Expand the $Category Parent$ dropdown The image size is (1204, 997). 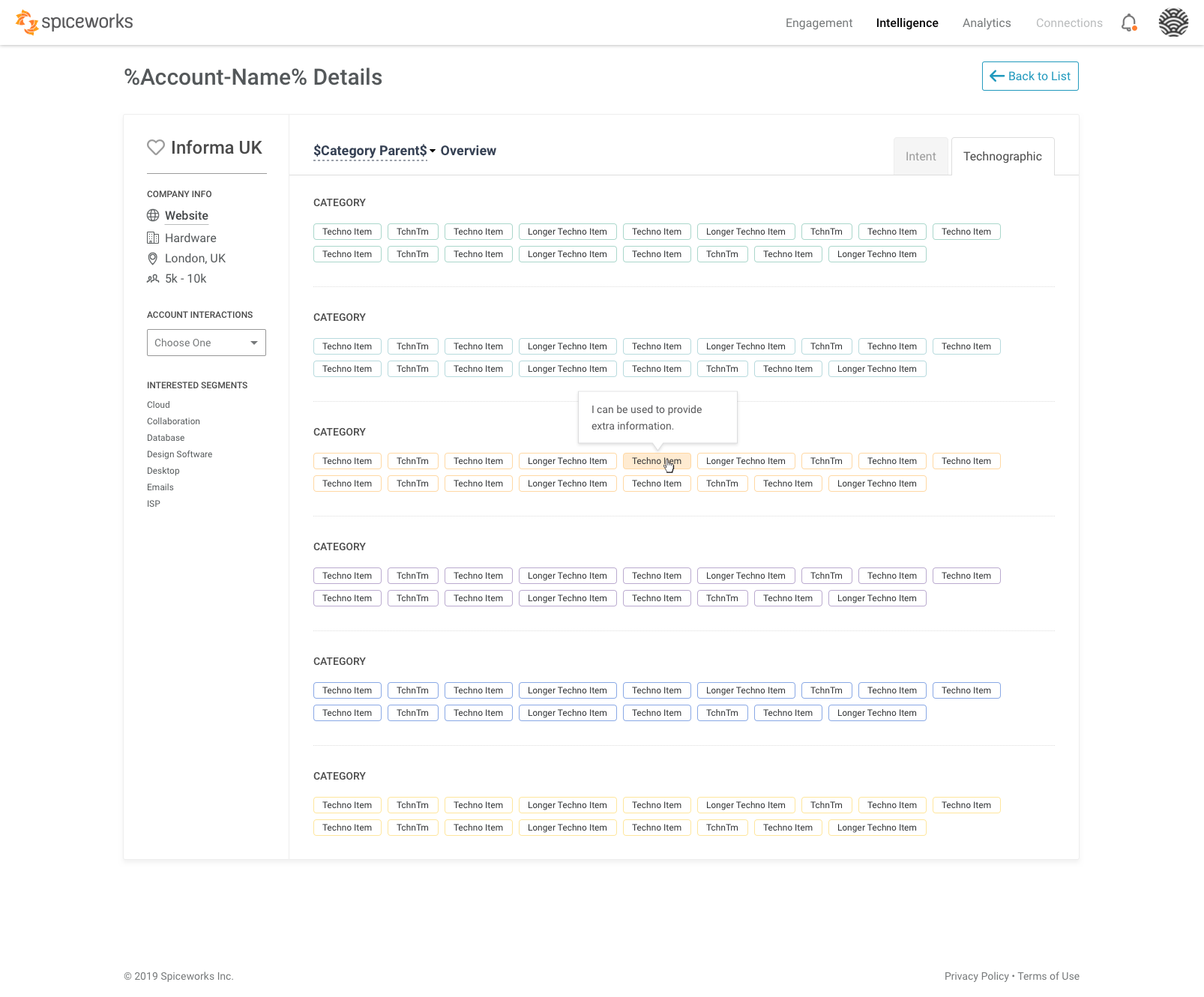pos(374,151)
